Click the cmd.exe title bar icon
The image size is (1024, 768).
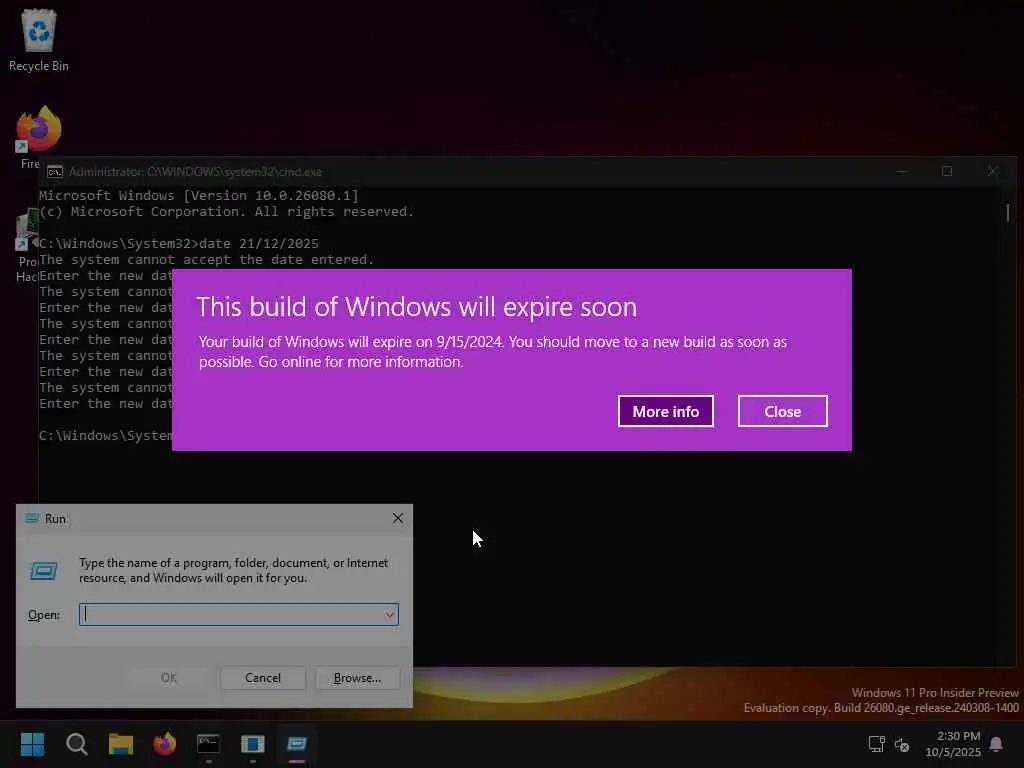(x=55, y=172)
